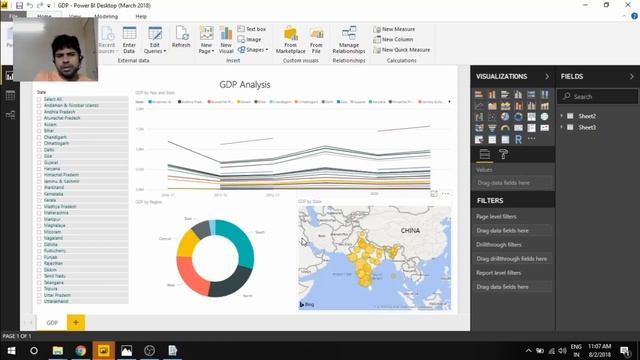
Task: Select the Pie chart visual
Action: pyautogui.click(x=505, y=117)
